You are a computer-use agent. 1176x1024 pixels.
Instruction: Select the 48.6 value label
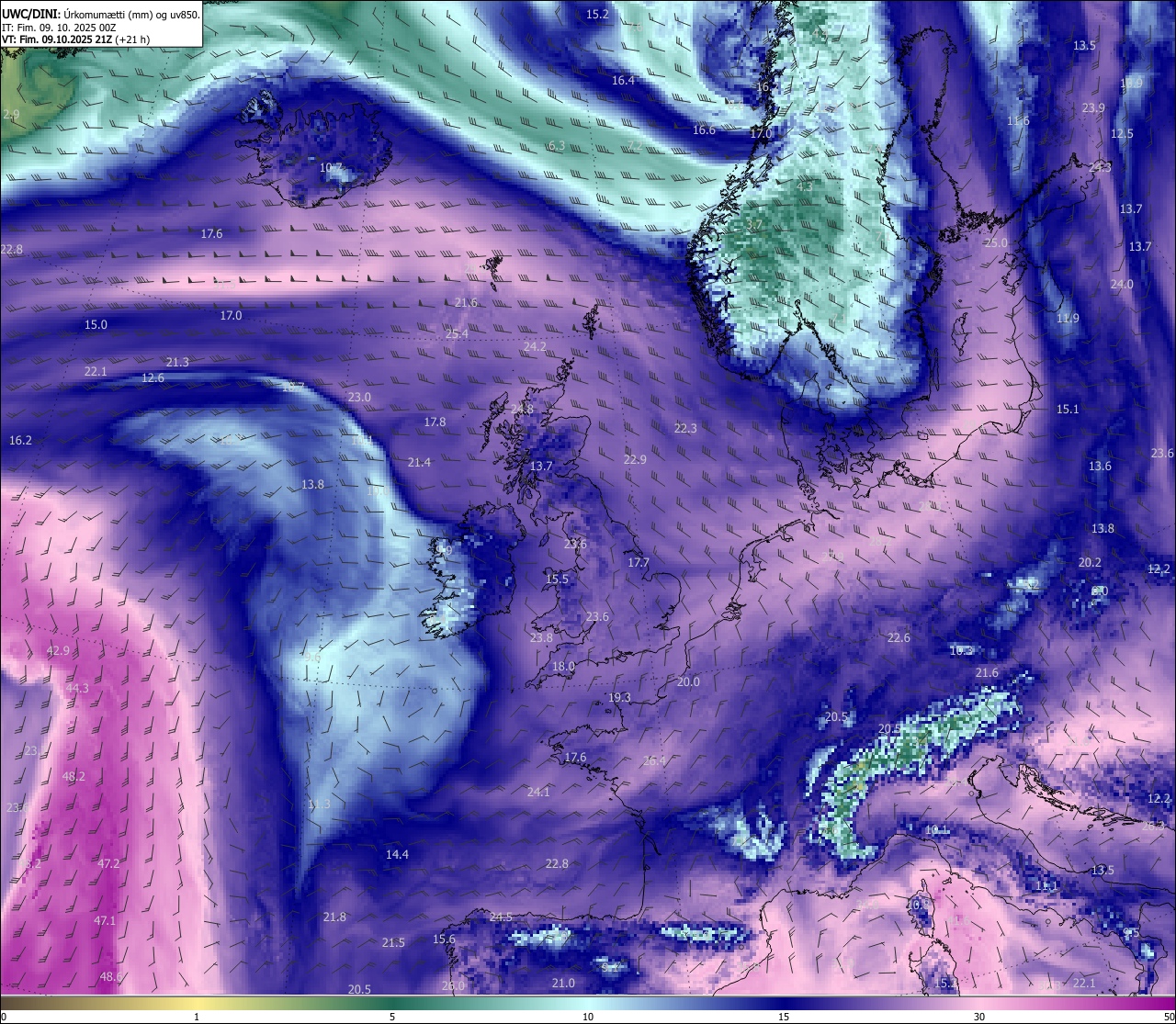[x=111, y=977]
